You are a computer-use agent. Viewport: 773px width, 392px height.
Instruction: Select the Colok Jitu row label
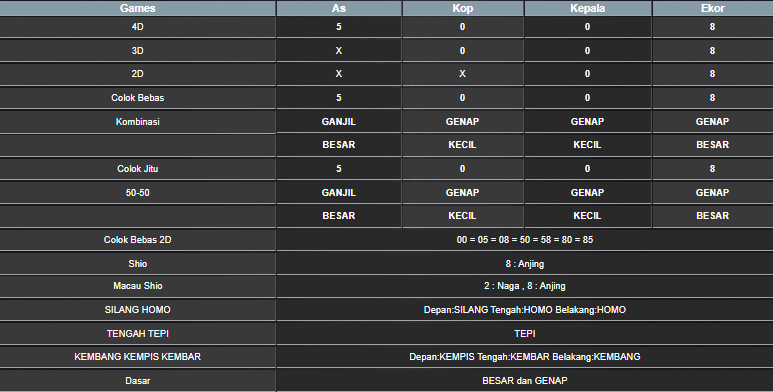pos(138,169)
